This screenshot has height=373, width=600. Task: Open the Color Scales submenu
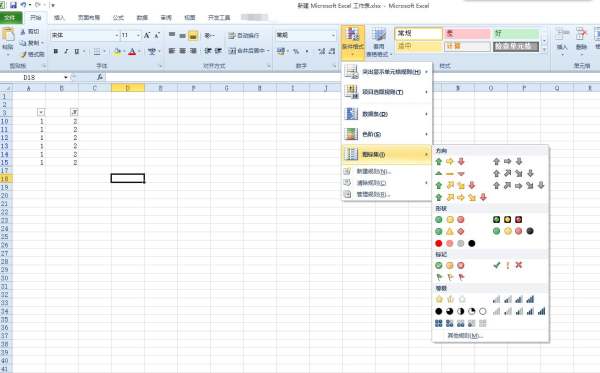click(386, 134)
